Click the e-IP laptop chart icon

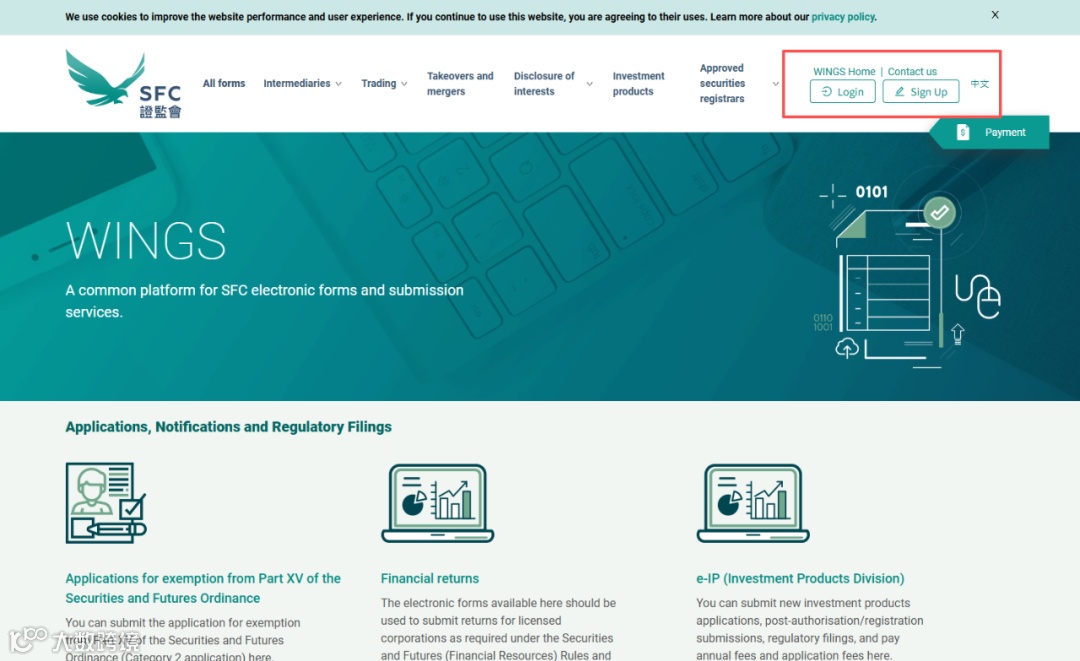coord(753,503)
